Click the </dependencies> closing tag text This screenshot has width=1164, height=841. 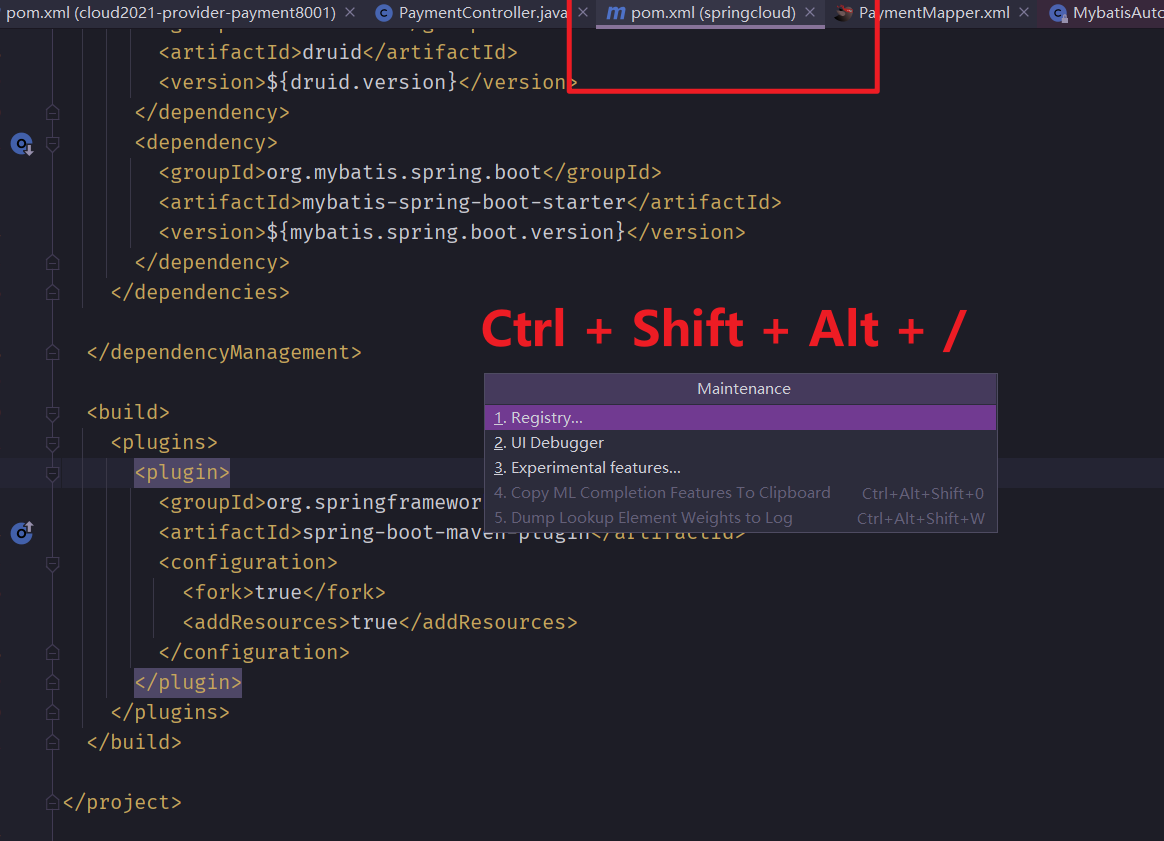[200, 292]
